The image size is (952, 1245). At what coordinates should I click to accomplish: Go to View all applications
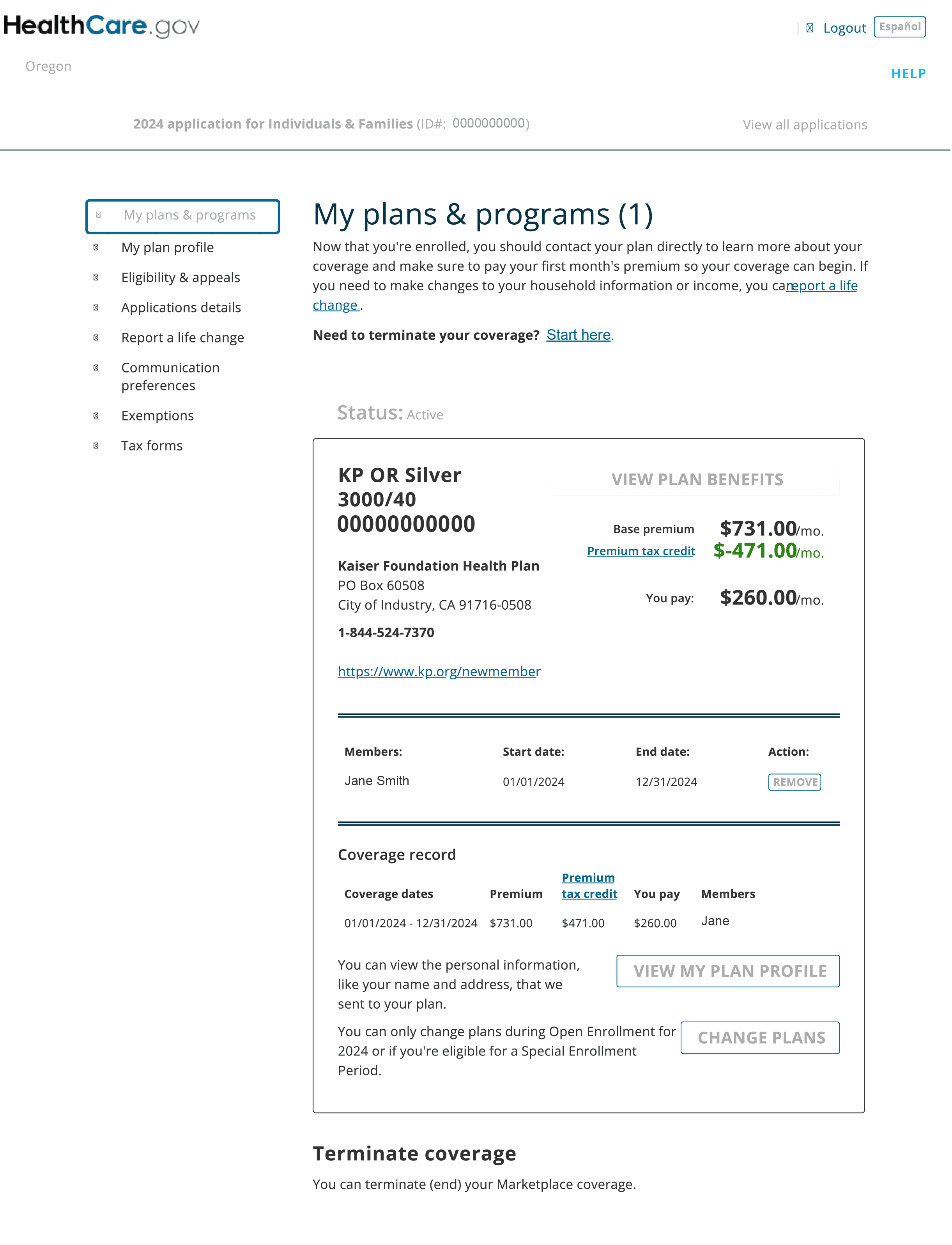pyautogui.click(x=805, y=125)
